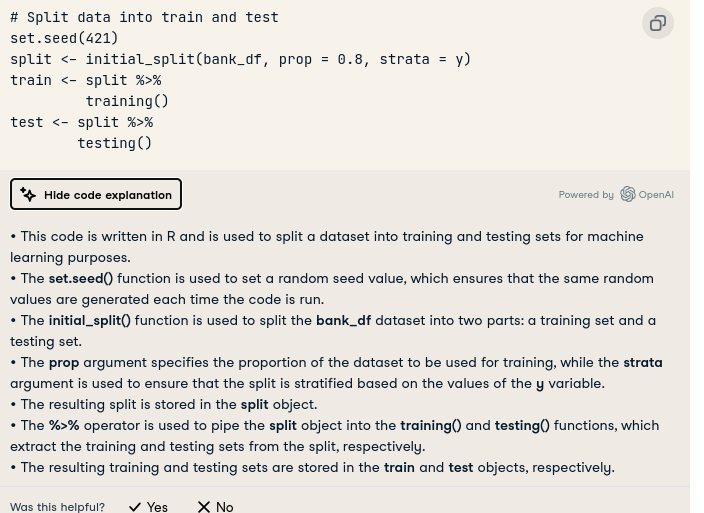
Task: Click bold 'bank_df' in the explanation
Action: pos(343,320)
